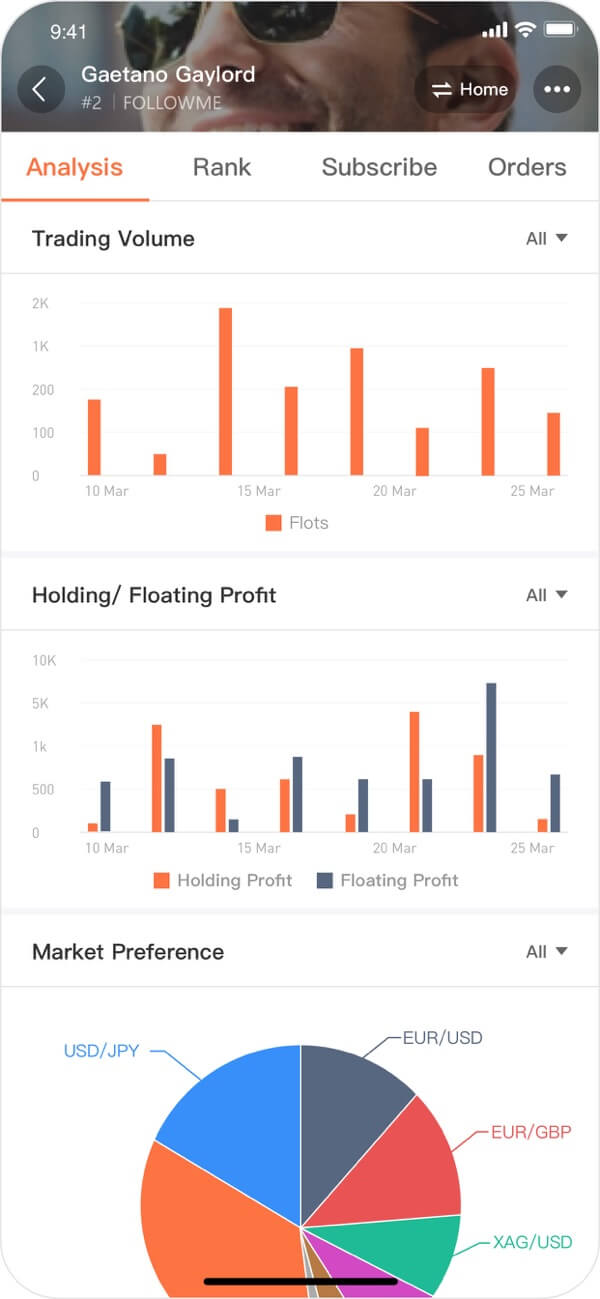This screenshot has width=600, height=1299.
Task: Open the Subscribe tab
Action: 379,167
